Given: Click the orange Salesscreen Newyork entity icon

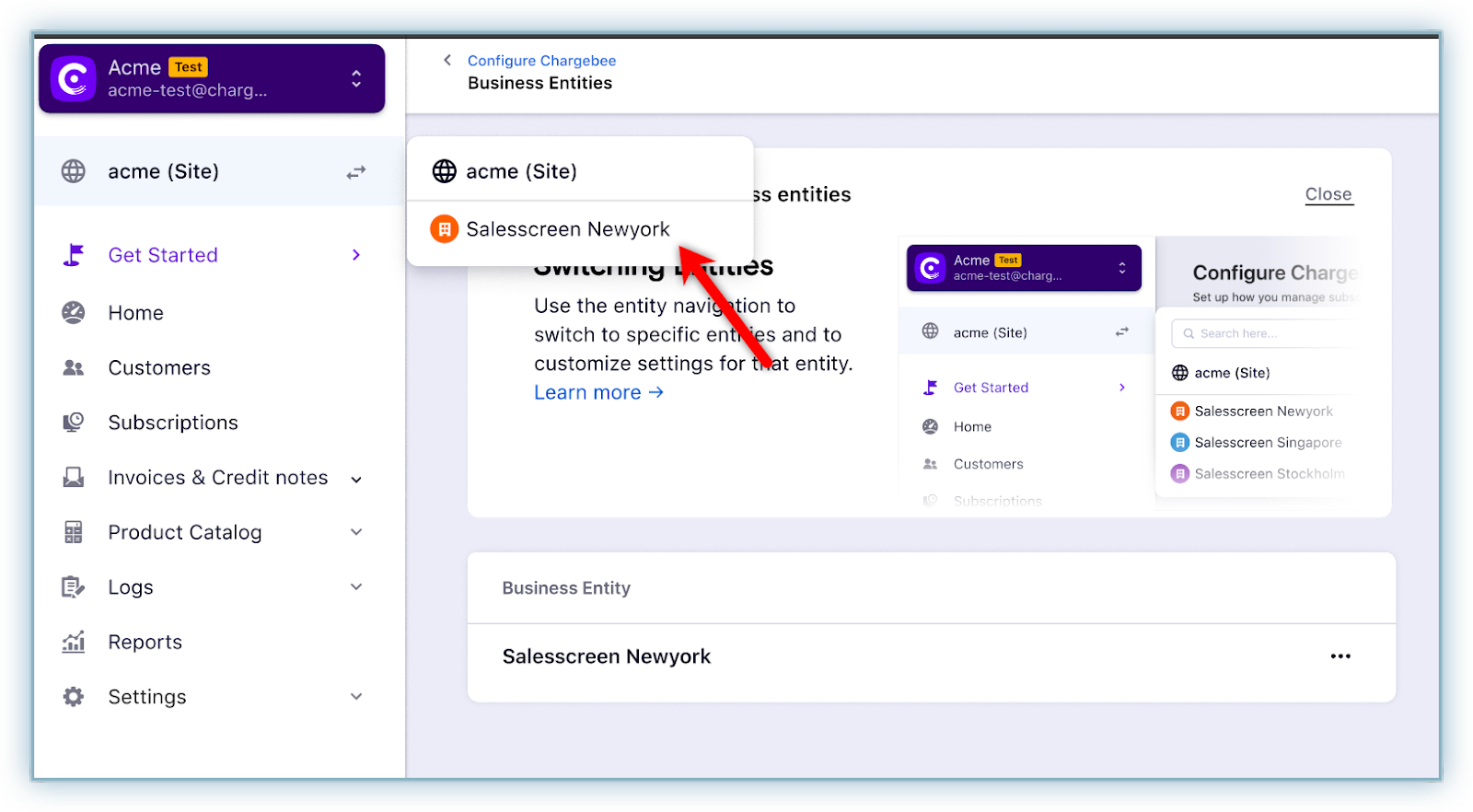Looking at the screenshot, I should tap(445, 229).
